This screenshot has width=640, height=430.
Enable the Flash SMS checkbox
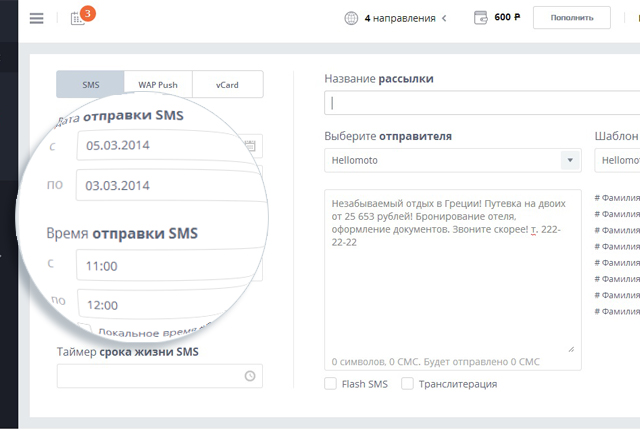[330, 383]
